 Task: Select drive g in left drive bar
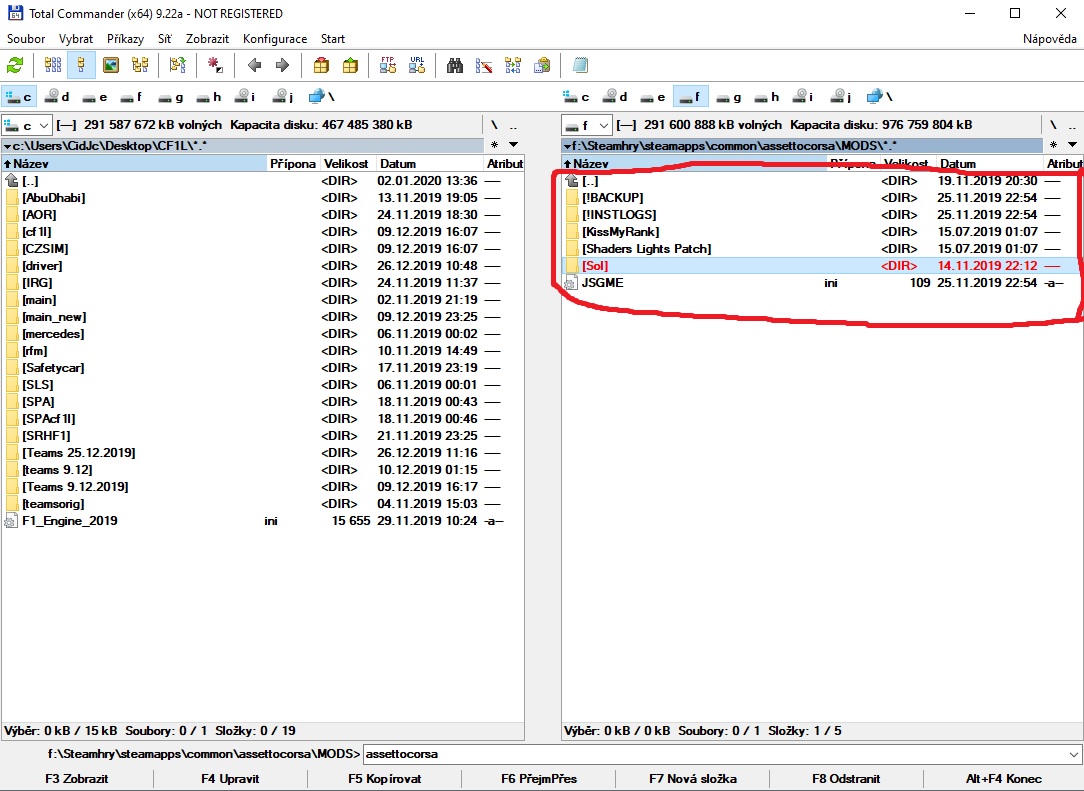(x=170, y=97)
